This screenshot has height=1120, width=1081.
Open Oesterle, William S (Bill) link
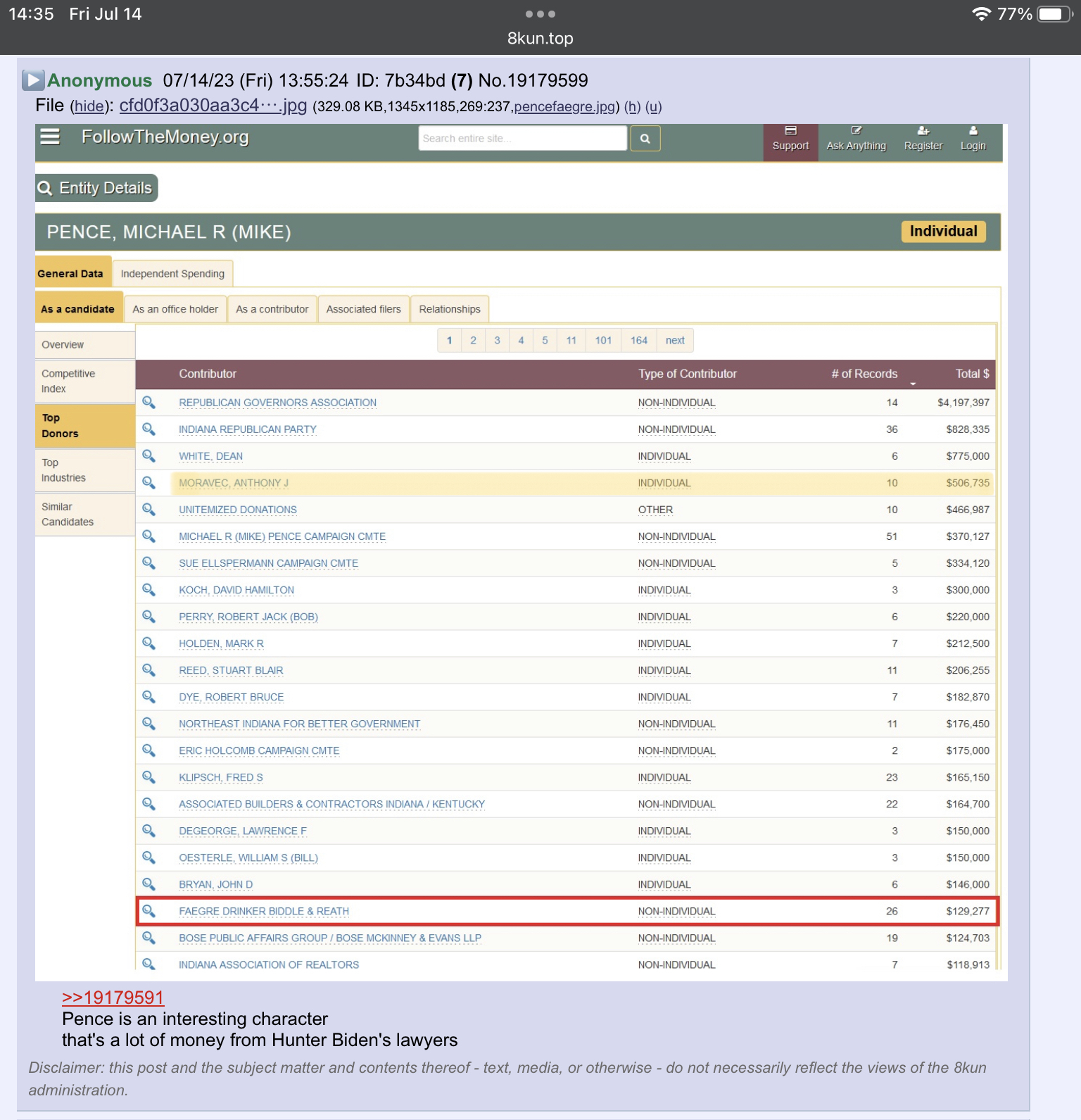point(248,857)
